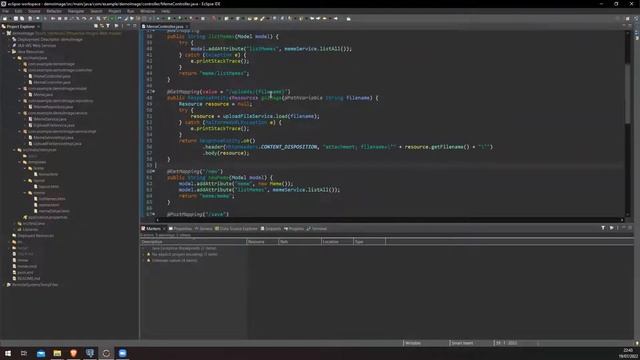Open the Navigate menu
This screenshot has height=360, width=640.
76,11
